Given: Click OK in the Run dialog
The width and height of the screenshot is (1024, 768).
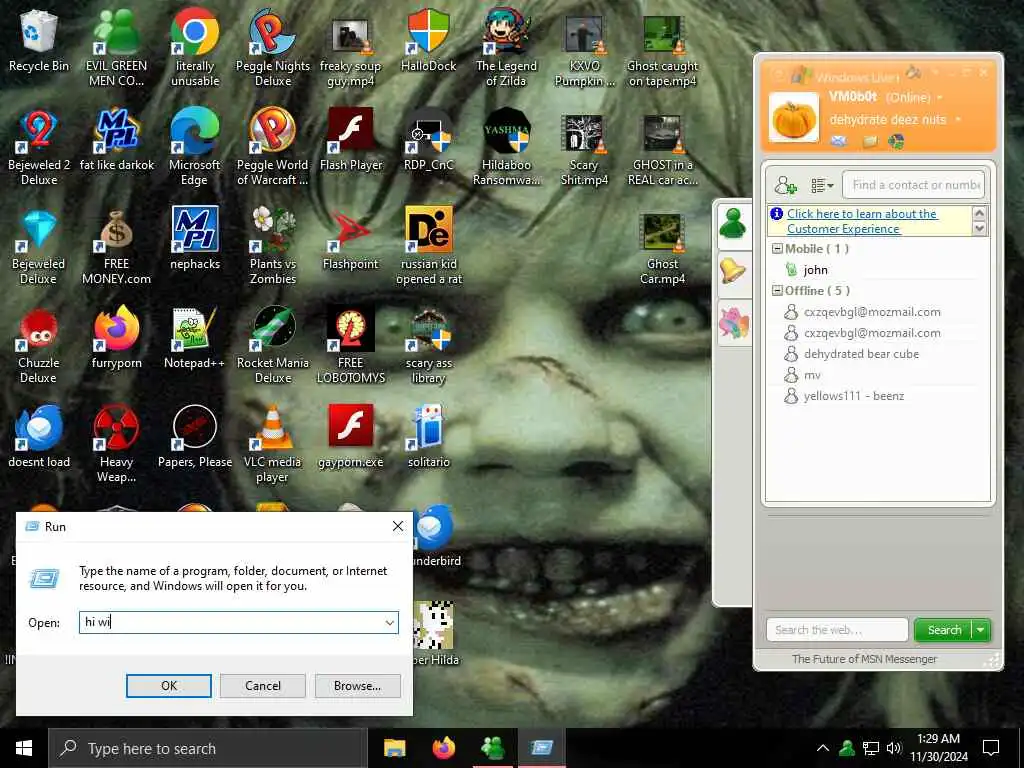Looking at the screenshot, I should pyautogui.click(x=168, y=686).
